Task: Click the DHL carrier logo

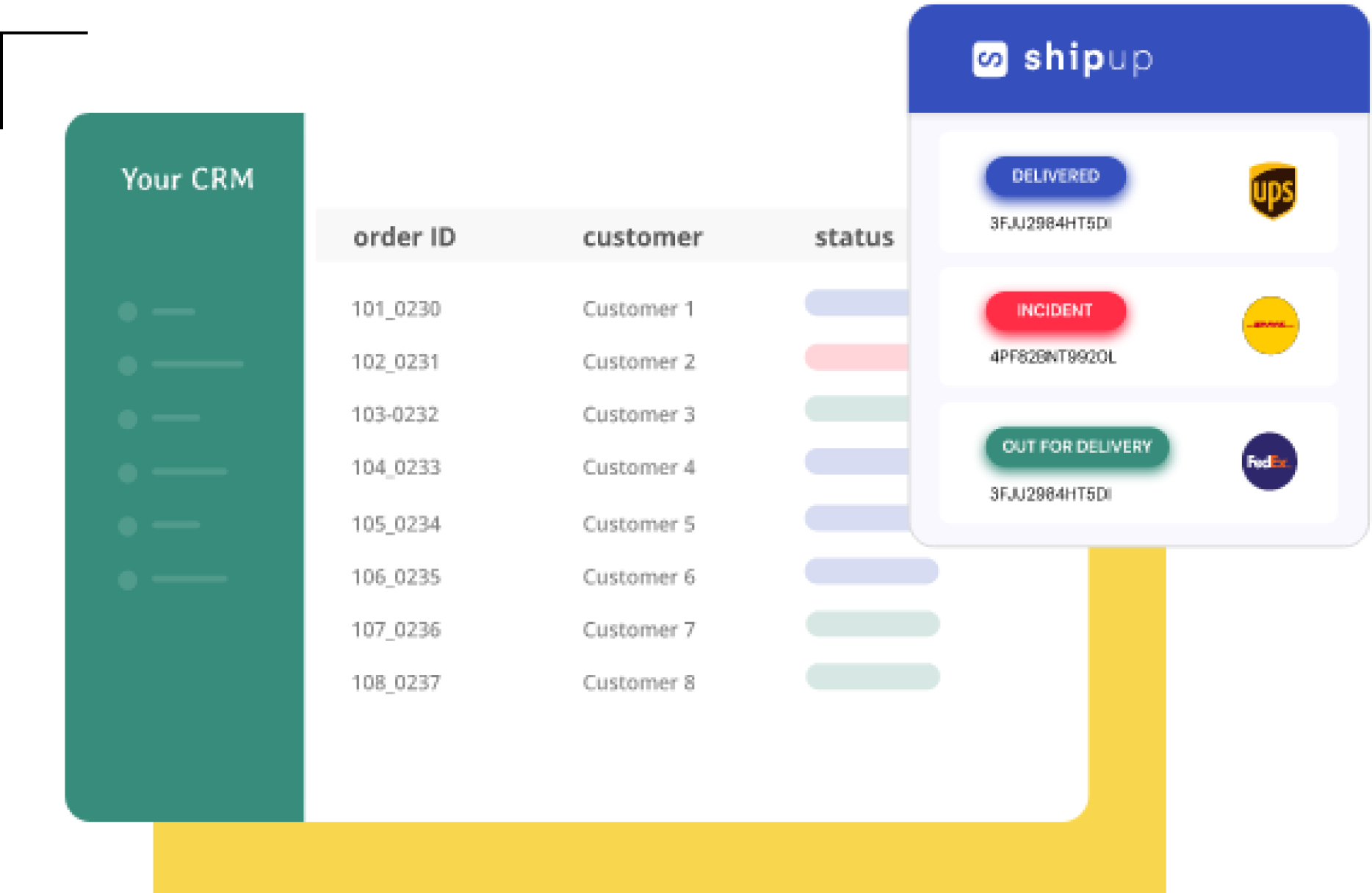Action: tap(1270, 325)
